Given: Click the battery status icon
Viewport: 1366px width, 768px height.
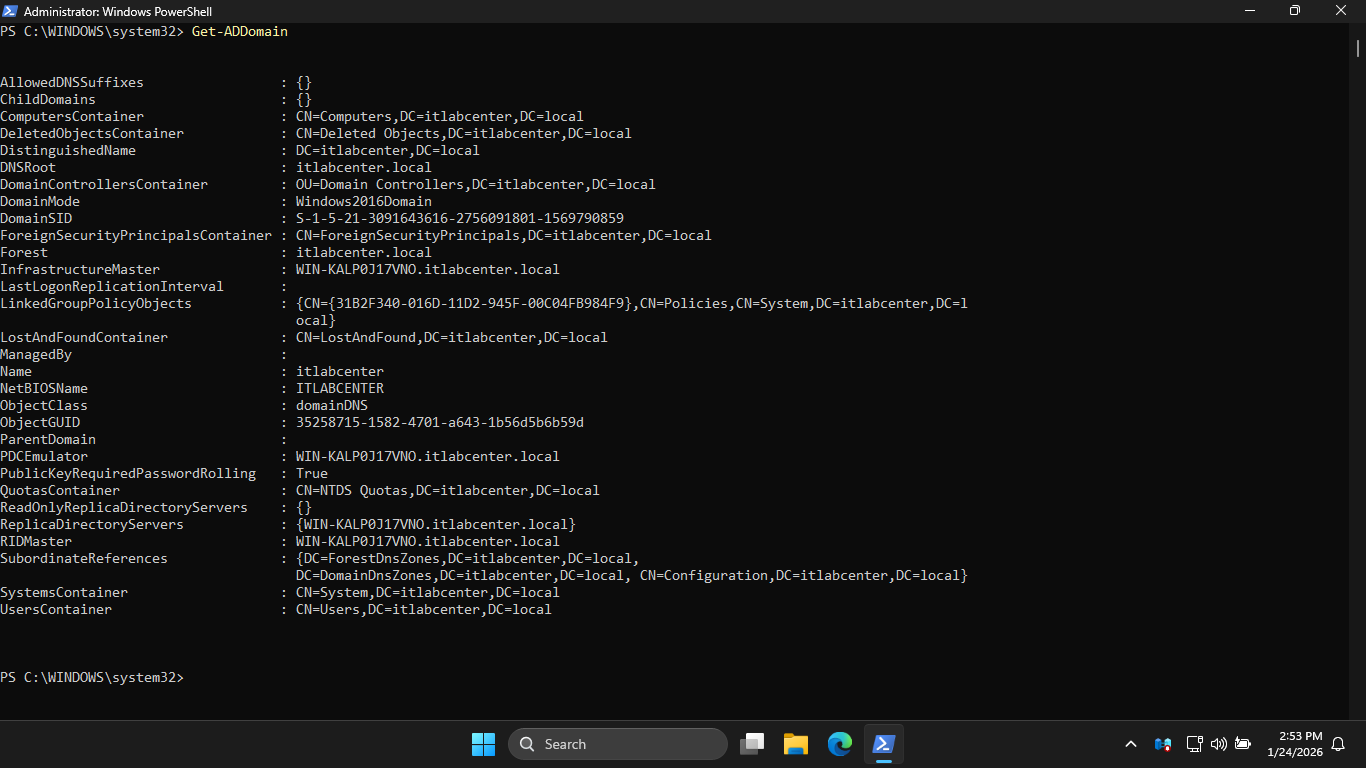Looking at the screenshot, I should (1243, 744).
